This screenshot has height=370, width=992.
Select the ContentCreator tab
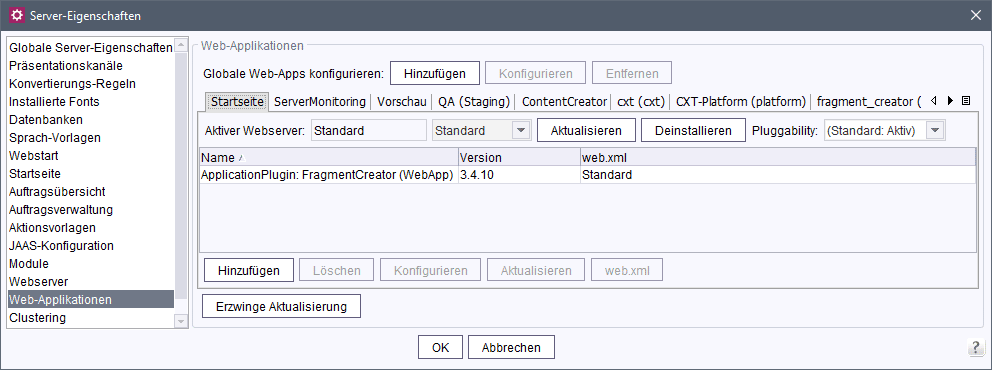click(x=564, y=101)
